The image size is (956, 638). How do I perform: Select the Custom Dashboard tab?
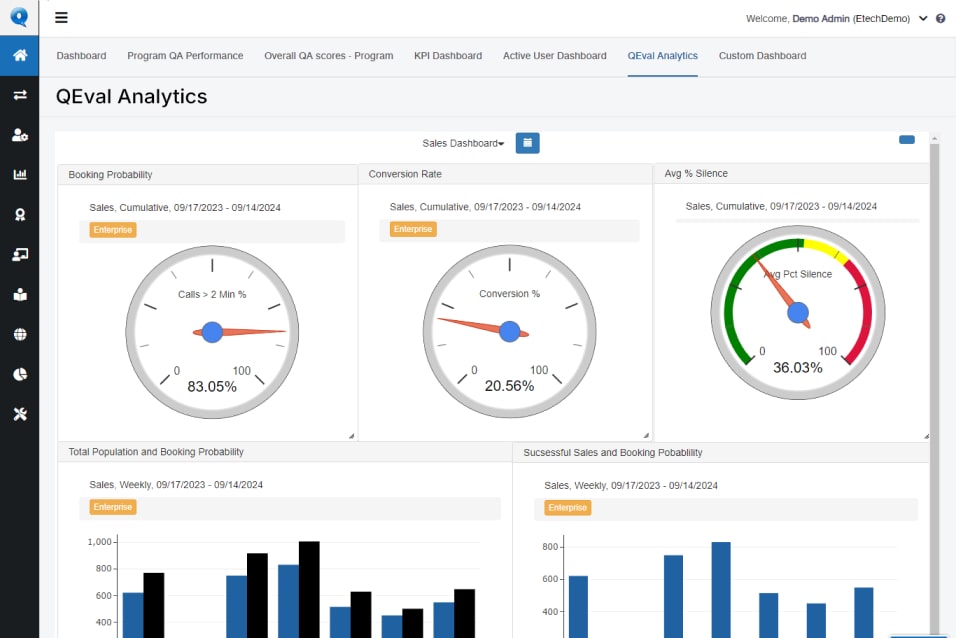click(762, 56)
